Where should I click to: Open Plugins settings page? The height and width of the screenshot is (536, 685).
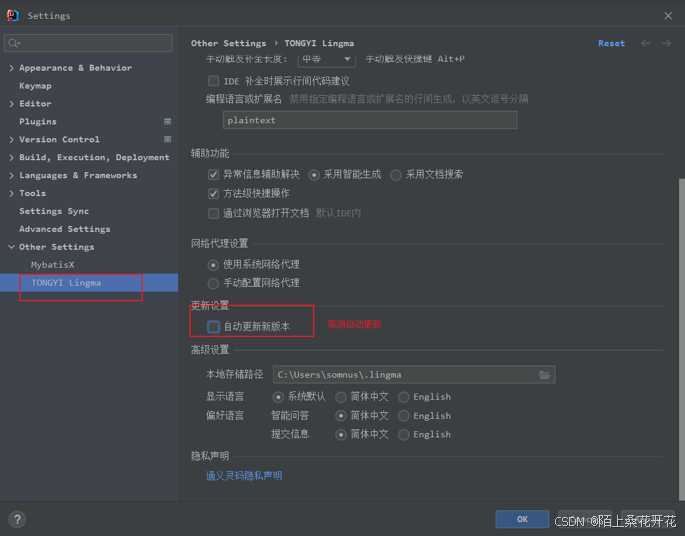pos(38,121)
